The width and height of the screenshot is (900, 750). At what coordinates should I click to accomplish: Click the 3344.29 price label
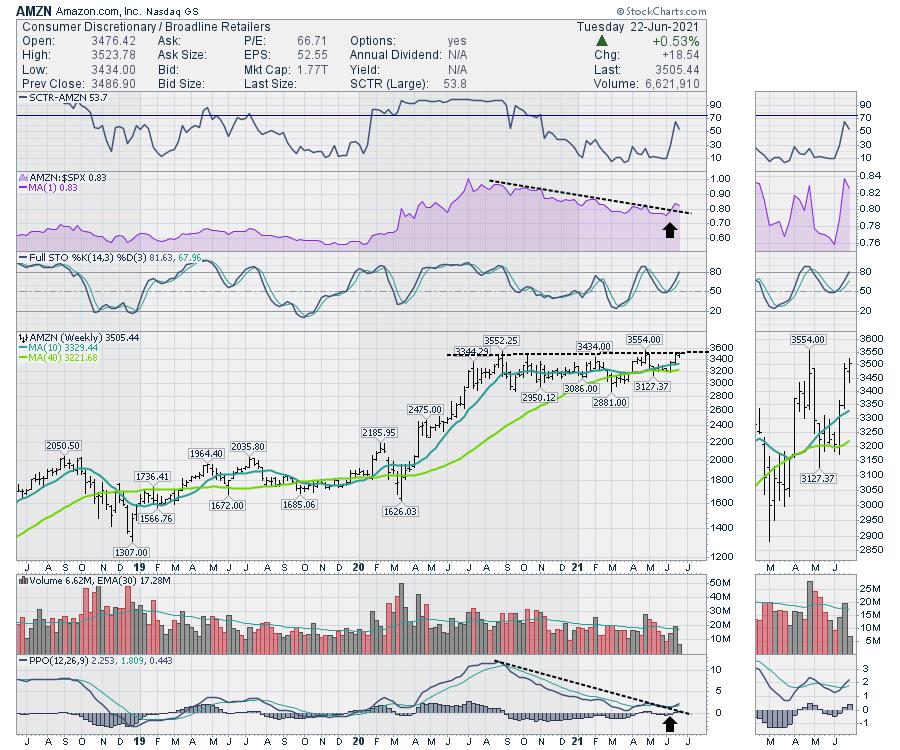471,351
